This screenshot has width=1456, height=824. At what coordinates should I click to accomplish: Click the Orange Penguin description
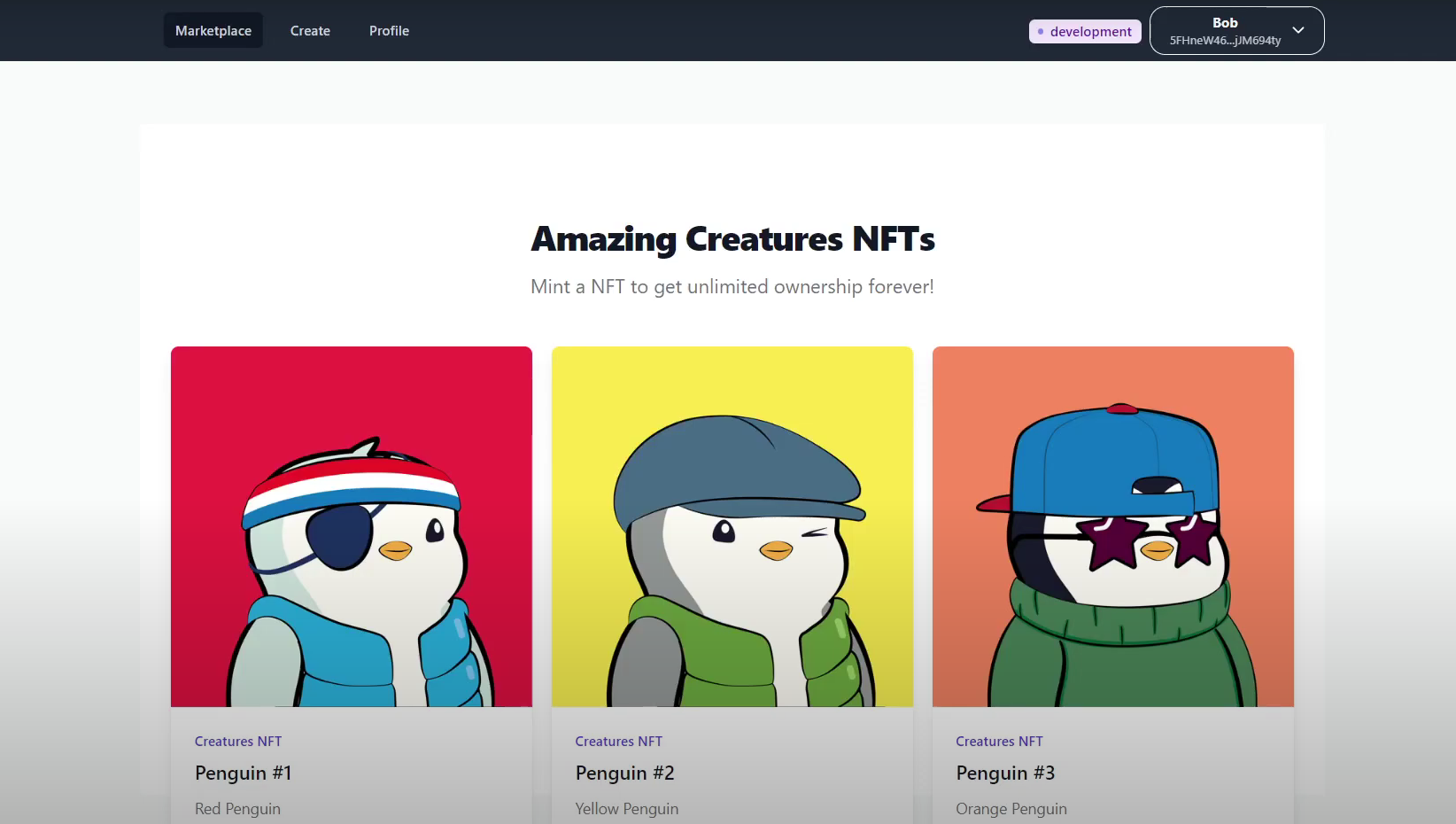(1011, 809)
